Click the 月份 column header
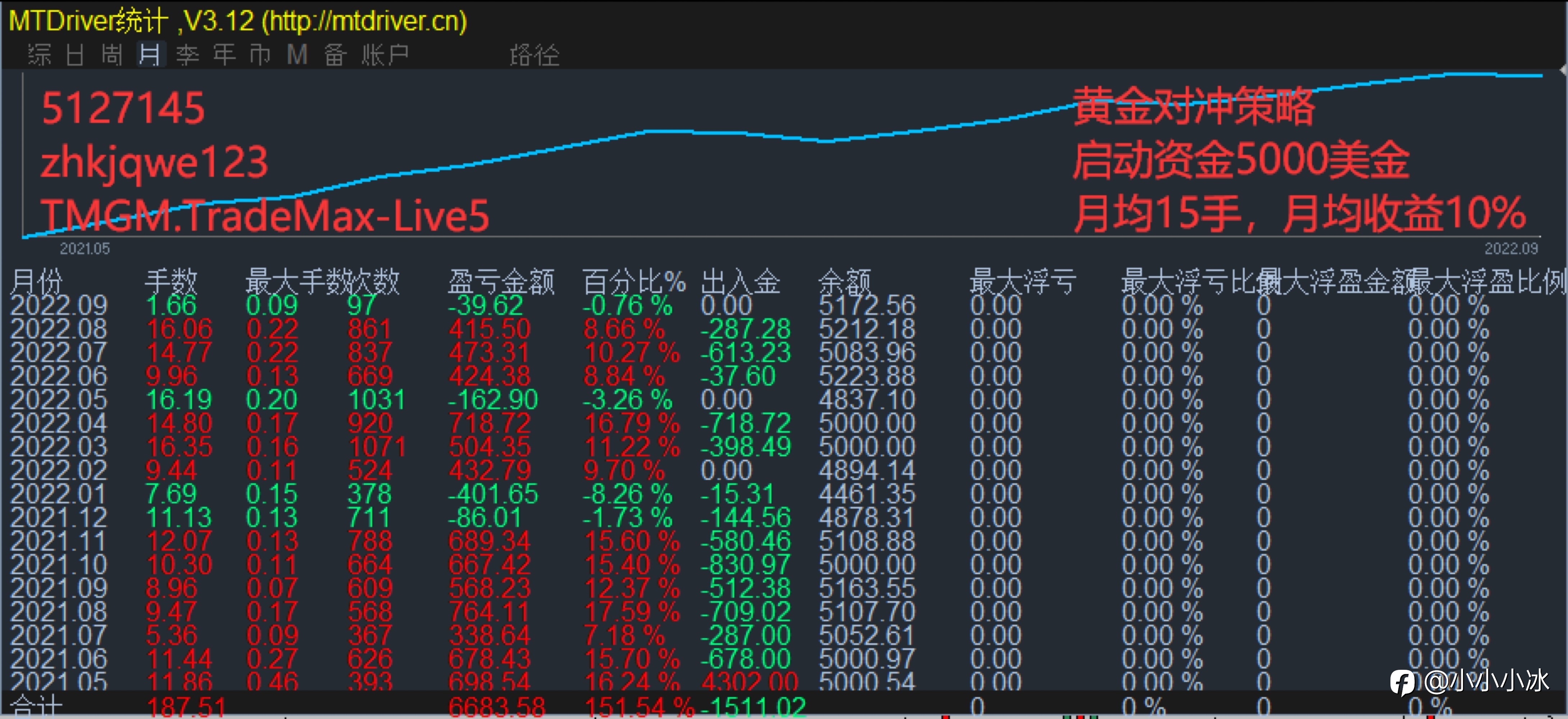The image size is (1568, 719). (x=37, y=282)
